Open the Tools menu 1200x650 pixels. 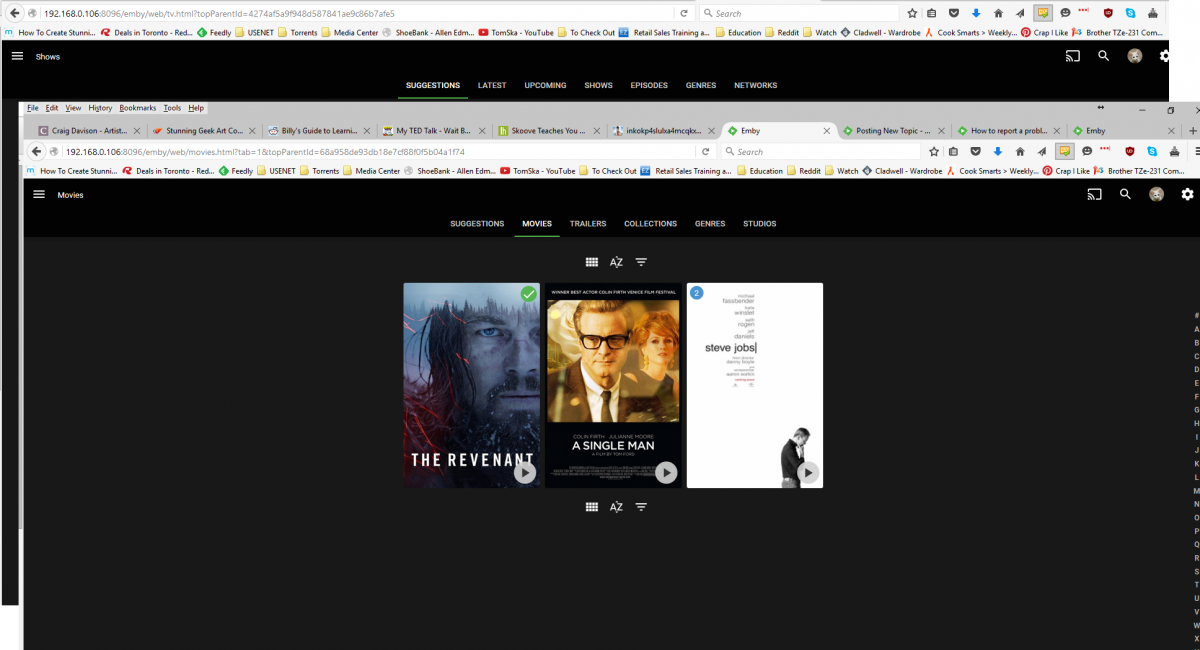[x=172, y=107]
